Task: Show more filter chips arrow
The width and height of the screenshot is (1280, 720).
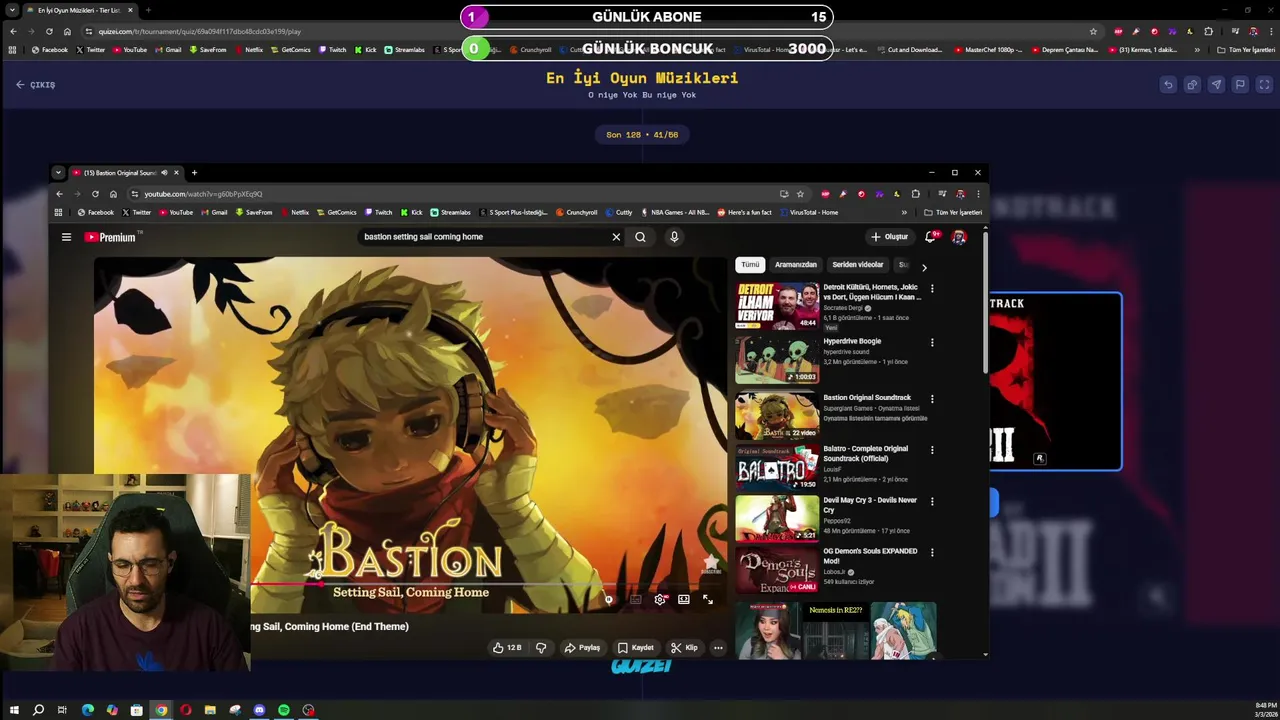Action: [x=924, y=267]
